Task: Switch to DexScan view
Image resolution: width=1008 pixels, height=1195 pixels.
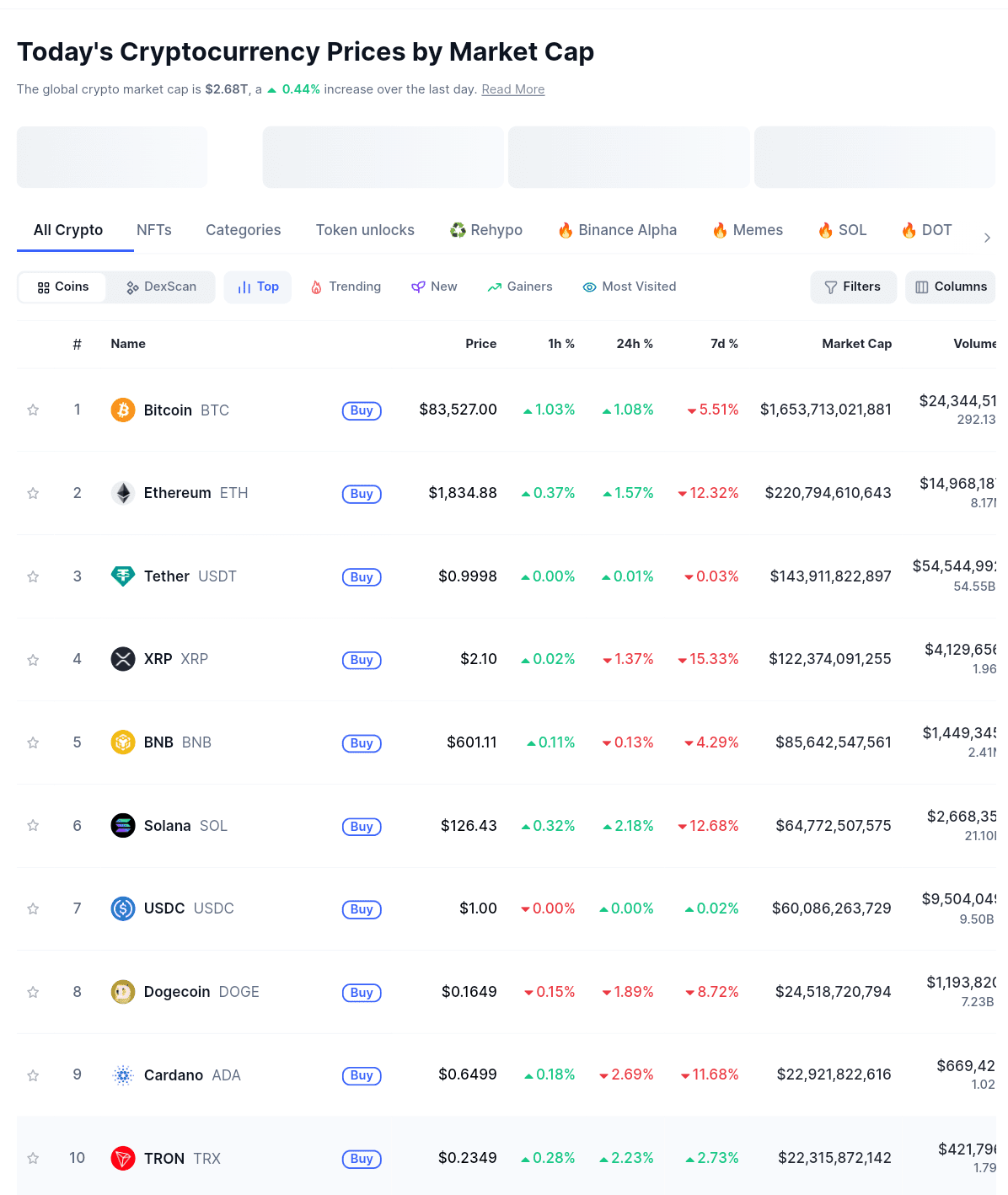Action: (x=161, y=287)
